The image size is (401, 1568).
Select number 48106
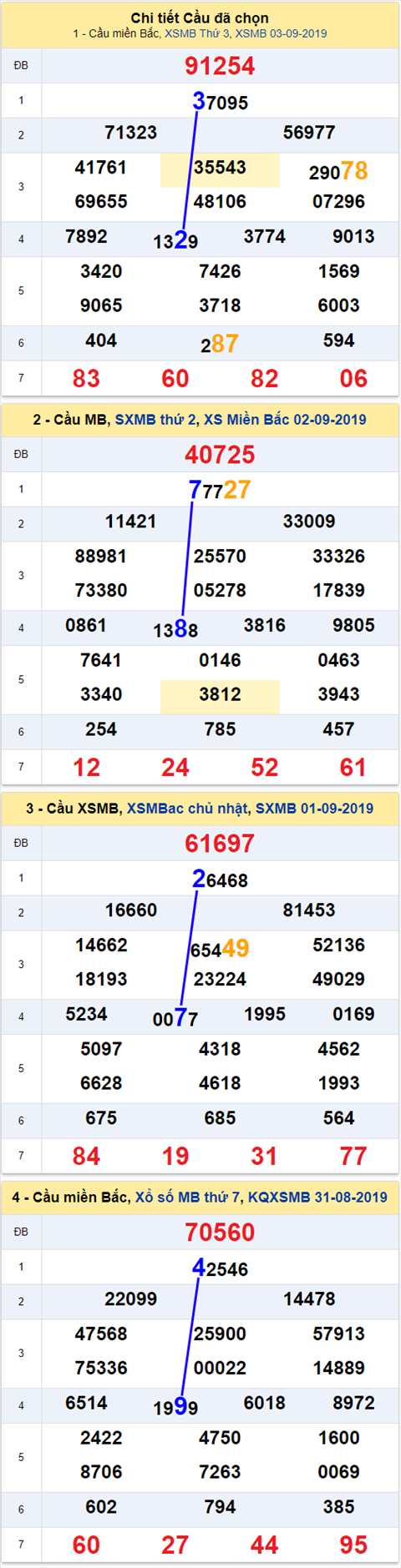[220, 202]
